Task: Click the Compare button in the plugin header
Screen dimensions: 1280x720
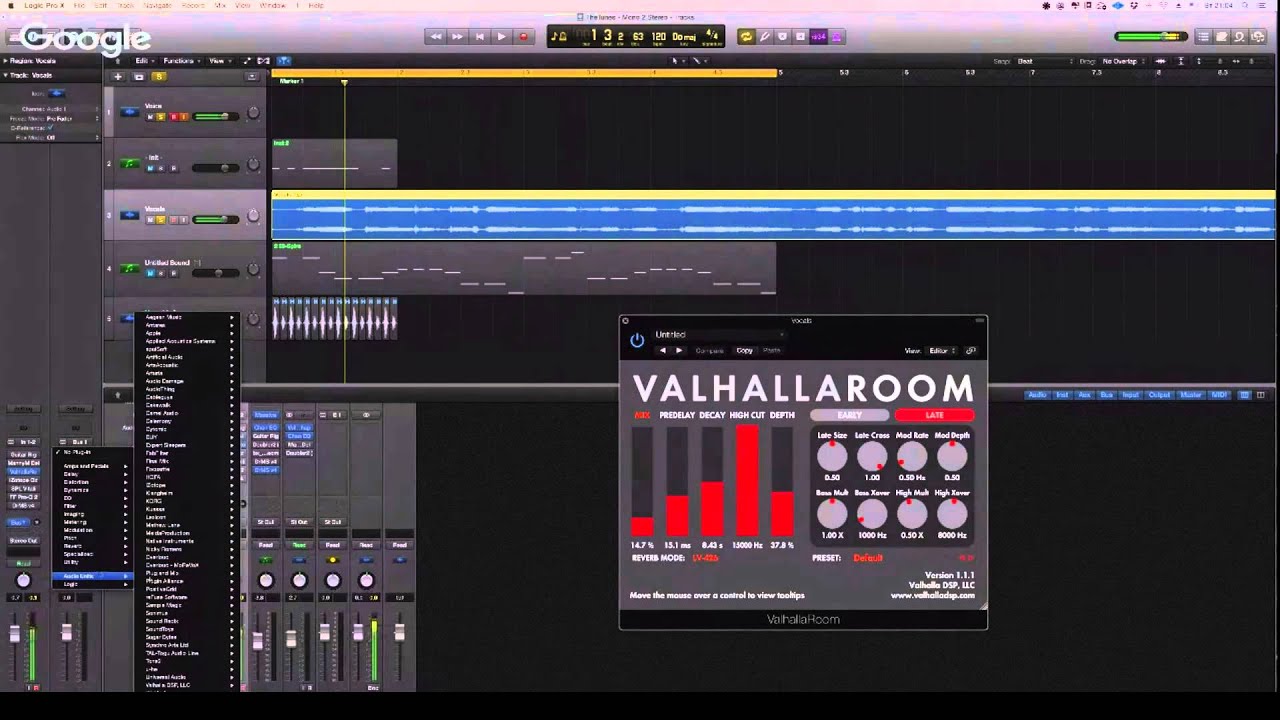Action: 710,351
